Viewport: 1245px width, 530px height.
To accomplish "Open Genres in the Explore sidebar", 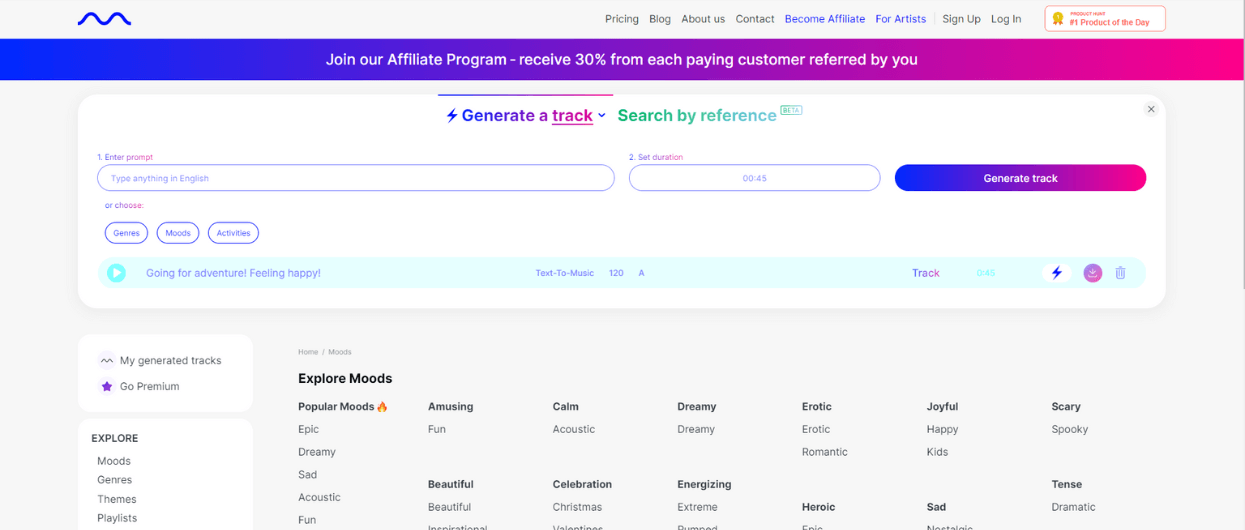I will tap(114, 480).
